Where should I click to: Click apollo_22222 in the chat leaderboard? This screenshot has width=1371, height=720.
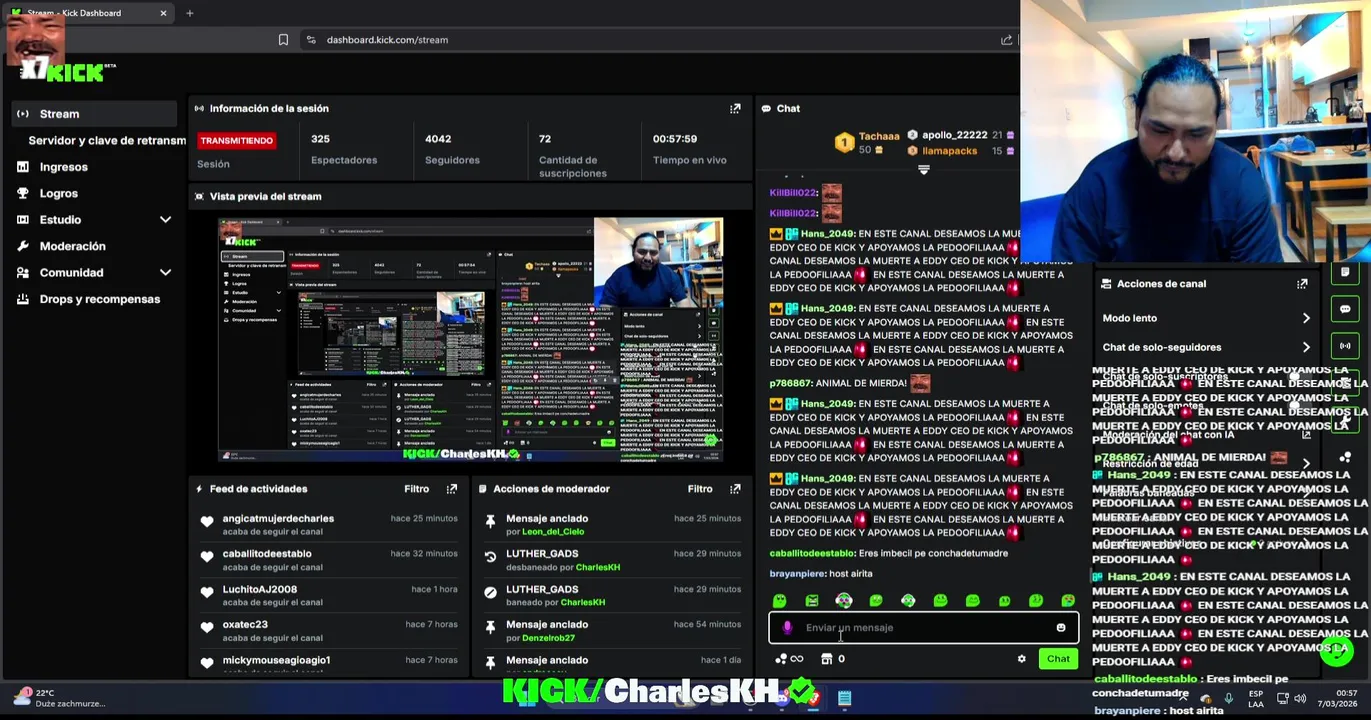954,135
